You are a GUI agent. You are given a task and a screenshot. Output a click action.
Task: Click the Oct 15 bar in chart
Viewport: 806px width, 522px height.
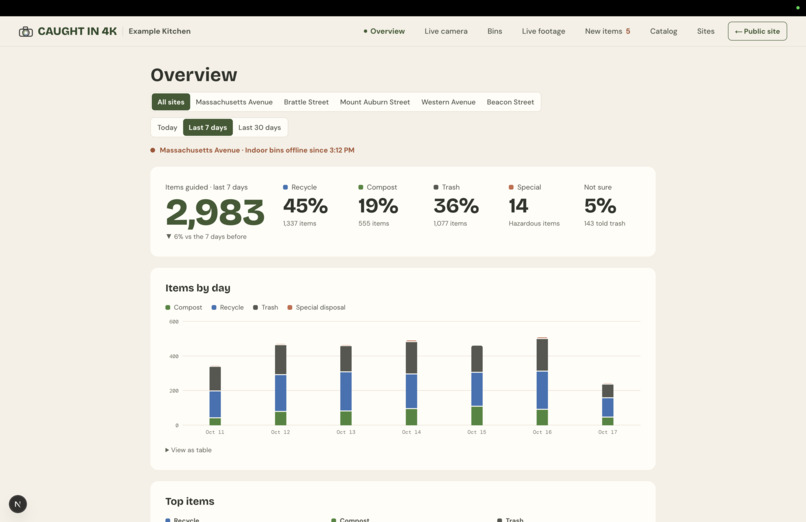(477, 385)
